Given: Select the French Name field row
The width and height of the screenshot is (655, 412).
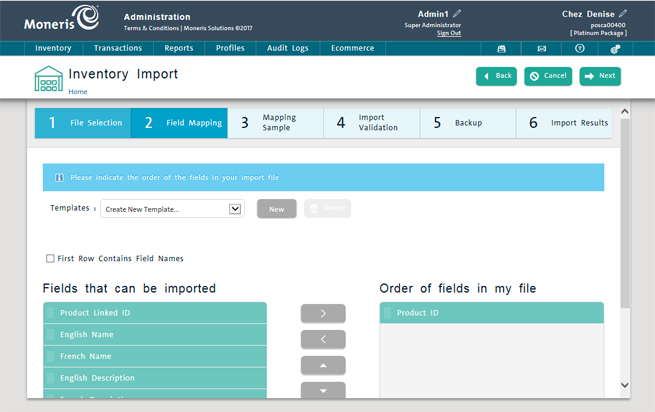Looking at the screenshot, I should coord(155,356).
